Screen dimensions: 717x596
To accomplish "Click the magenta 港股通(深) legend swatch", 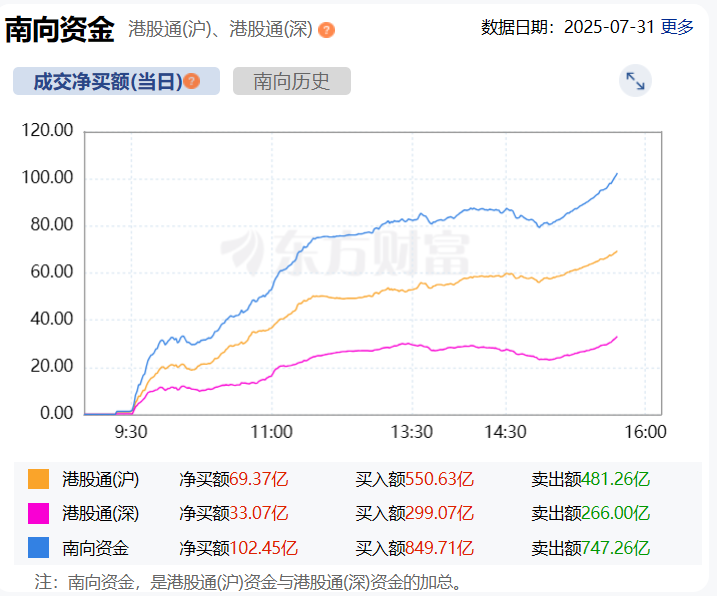I will point(38,513).
